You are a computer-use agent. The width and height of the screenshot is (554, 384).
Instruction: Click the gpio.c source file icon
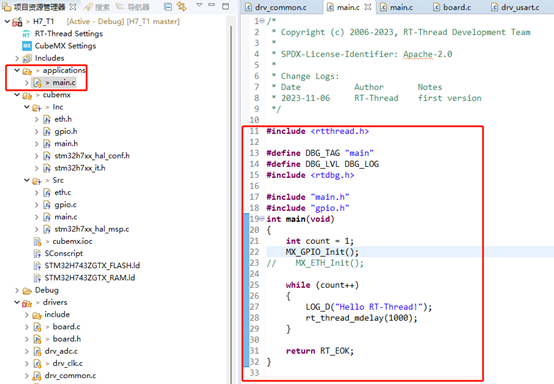click(47, 205)
